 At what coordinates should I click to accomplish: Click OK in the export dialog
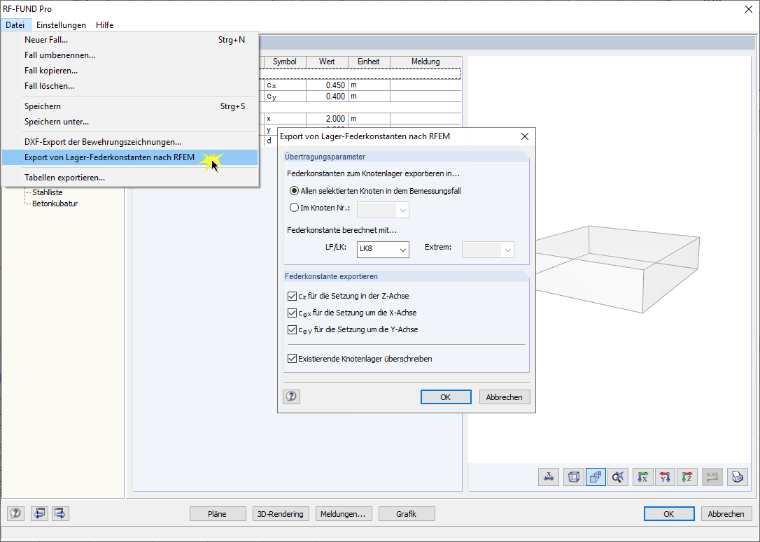tap(445, 397)
